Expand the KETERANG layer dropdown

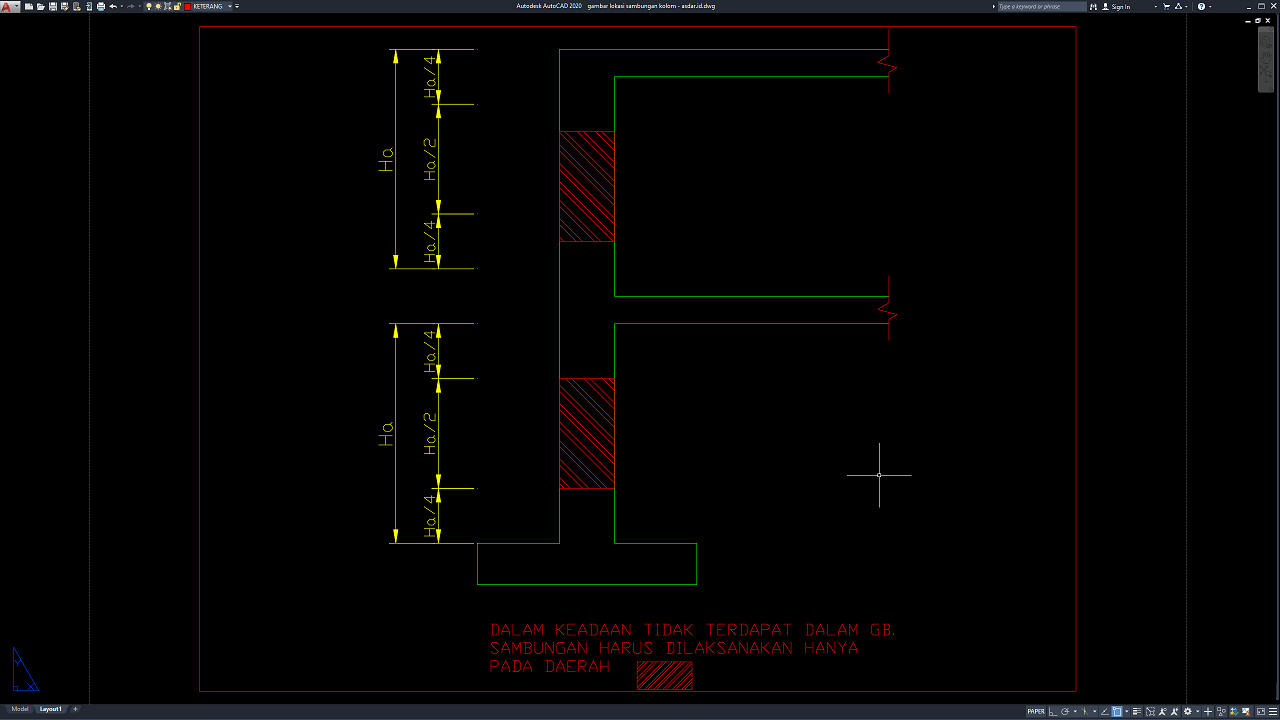229,6
